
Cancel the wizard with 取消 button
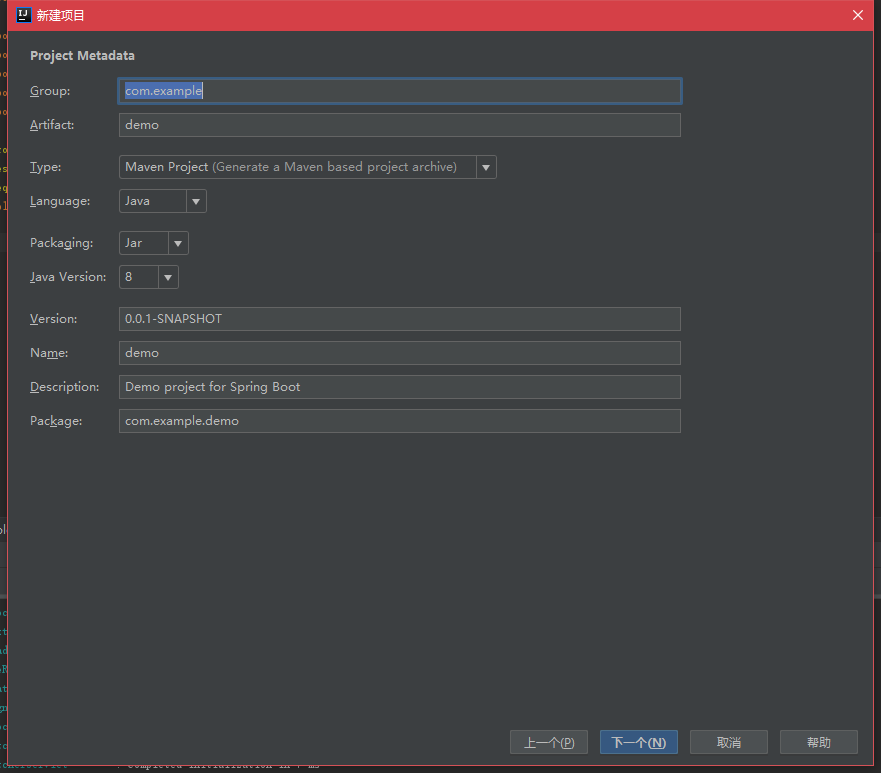pos(729,742)
